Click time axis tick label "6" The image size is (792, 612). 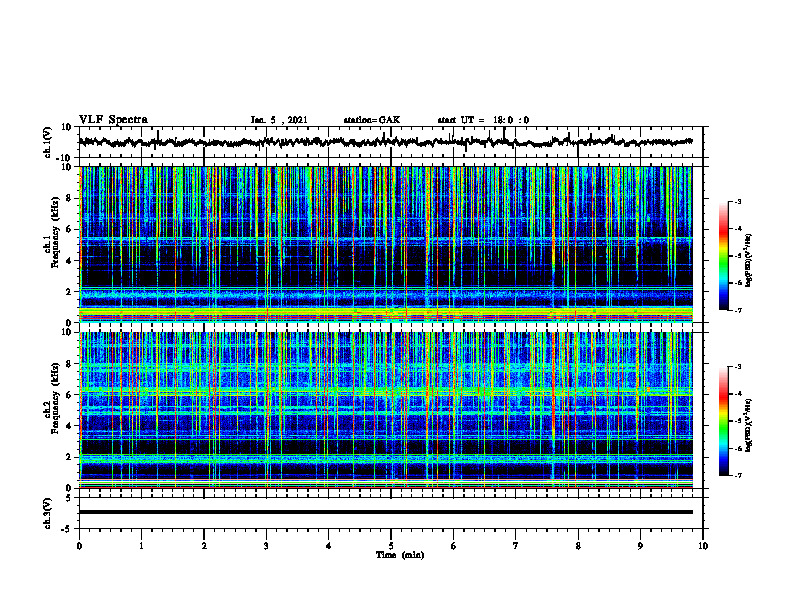pos(453,546)
